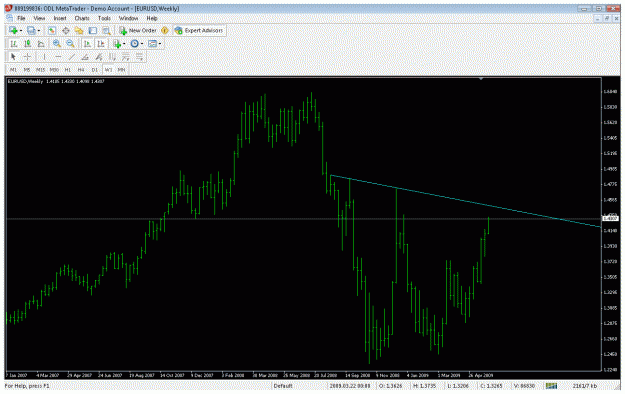The height and width of the screenshot is (394, 625).
Task: Switch to M5 timeframe
Action: [27, 70]
